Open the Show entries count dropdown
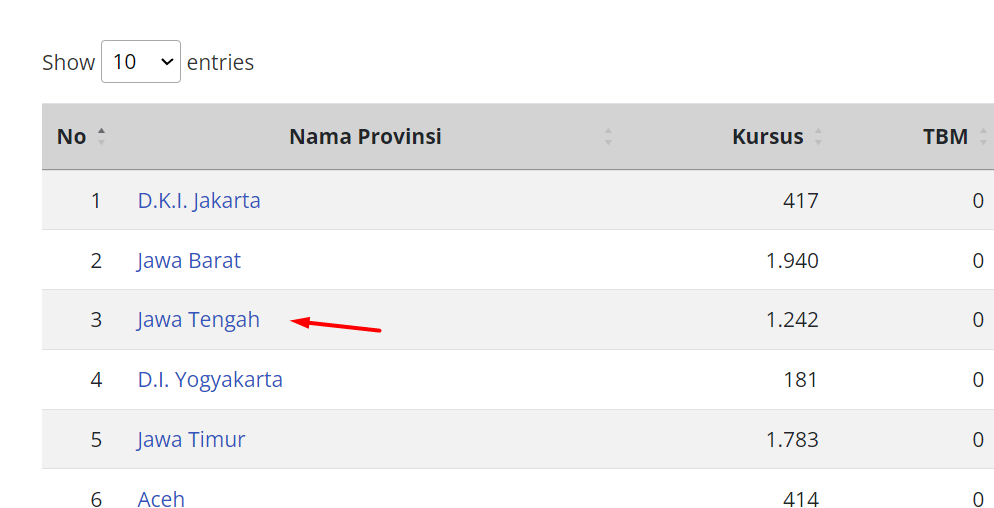 coord(141,62)
